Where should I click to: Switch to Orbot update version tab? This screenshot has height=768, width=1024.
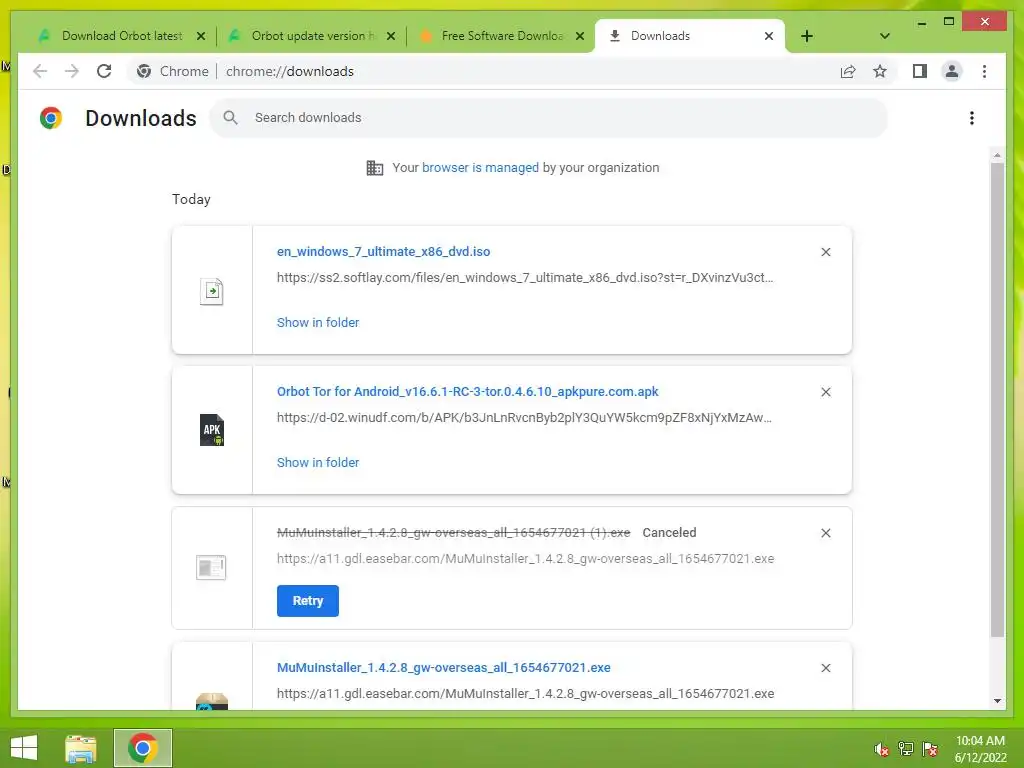[312, 36]
